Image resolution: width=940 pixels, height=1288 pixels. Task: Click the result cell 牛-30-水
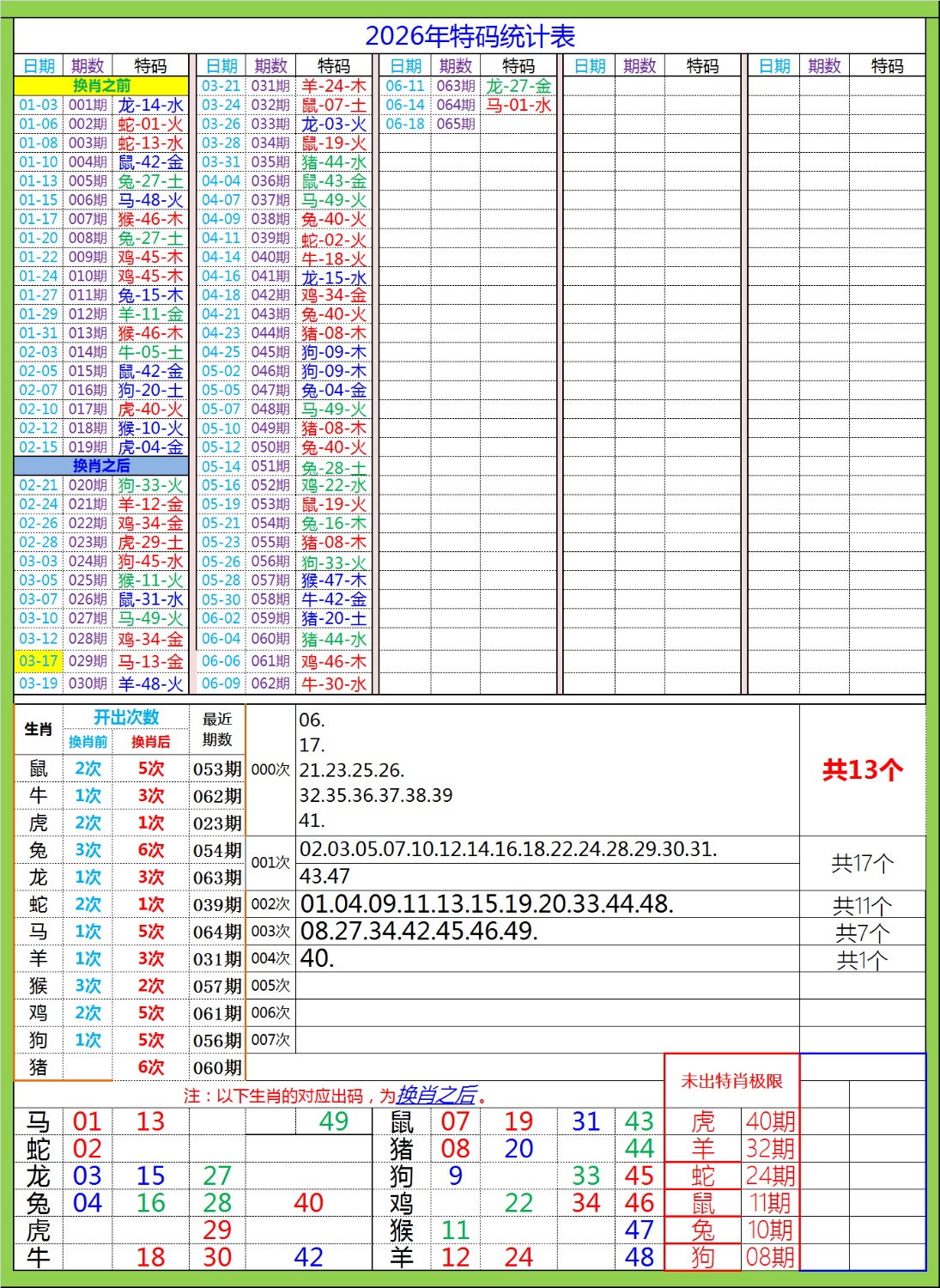pyautogui.click(x=334, y=683)
